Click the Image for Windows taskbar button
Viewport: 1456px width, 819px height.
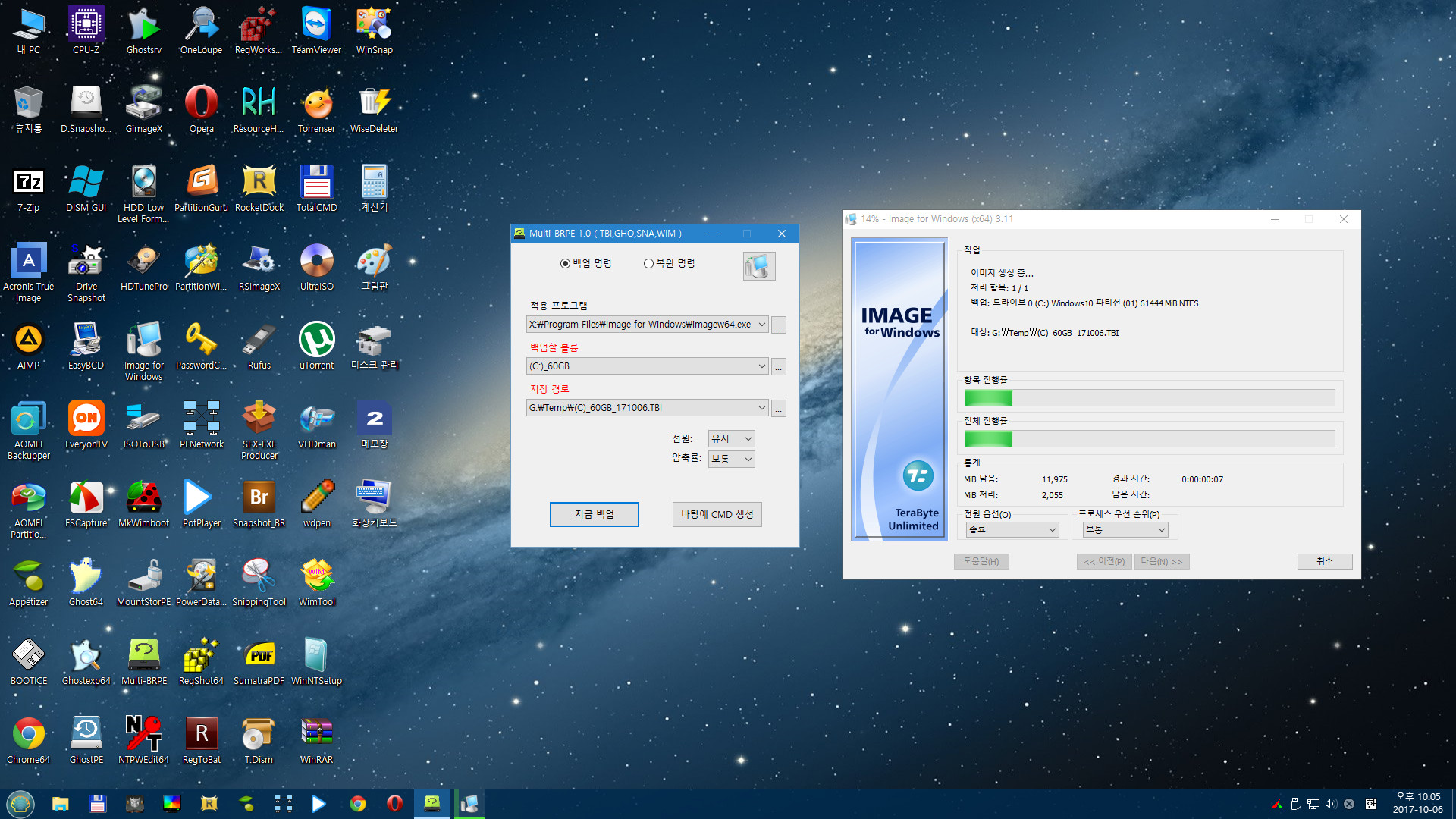coord(469,804)
